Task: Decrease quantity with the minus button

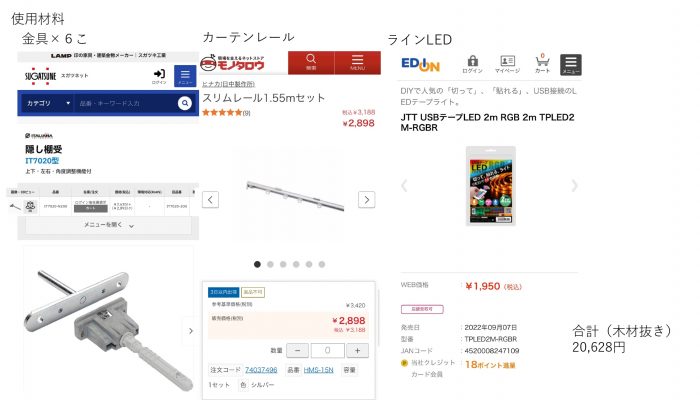Action: pyautogui.click(x=298, y=351)
